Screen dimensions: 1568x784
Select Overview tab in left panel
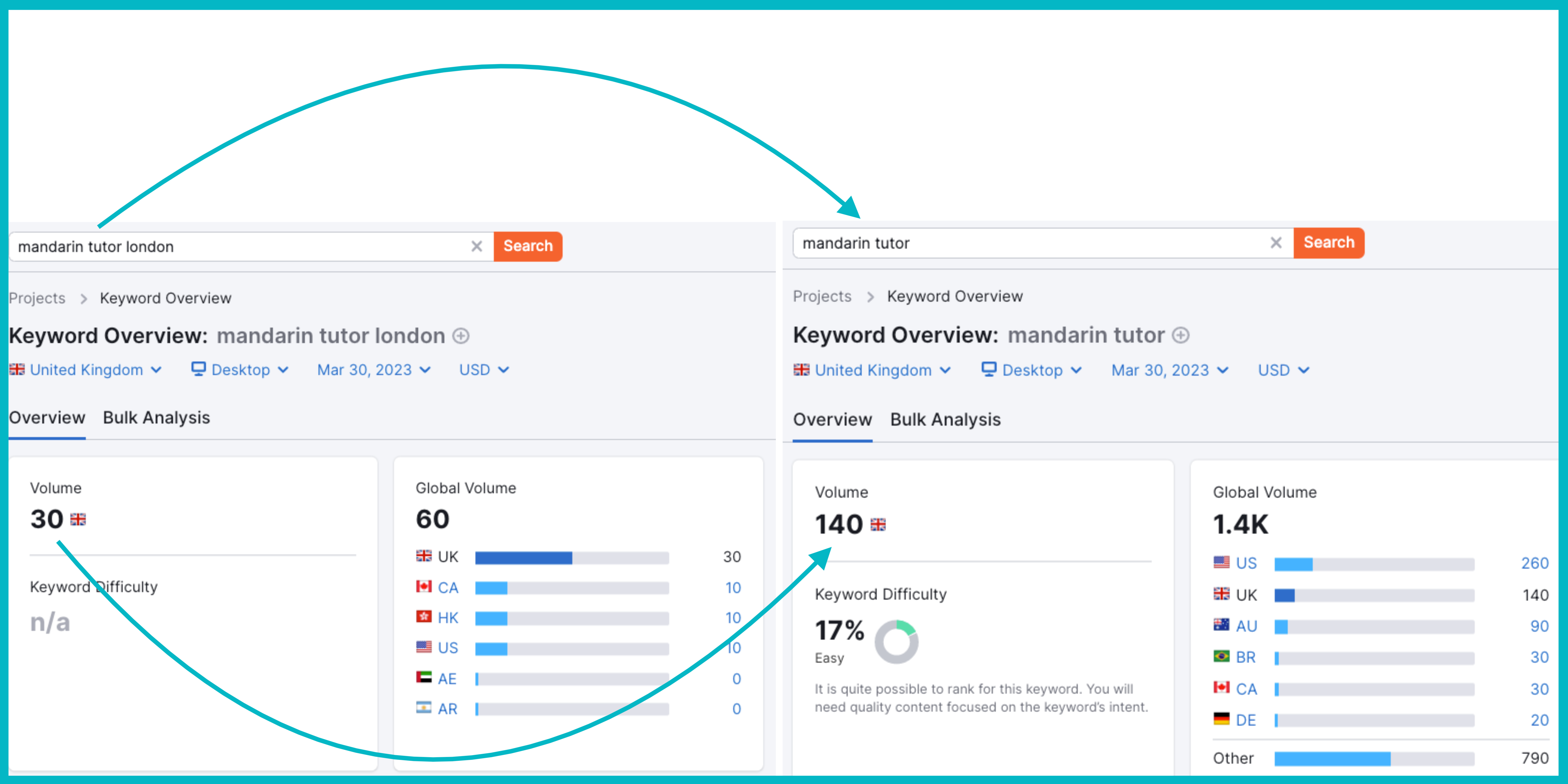coord(47,418)
